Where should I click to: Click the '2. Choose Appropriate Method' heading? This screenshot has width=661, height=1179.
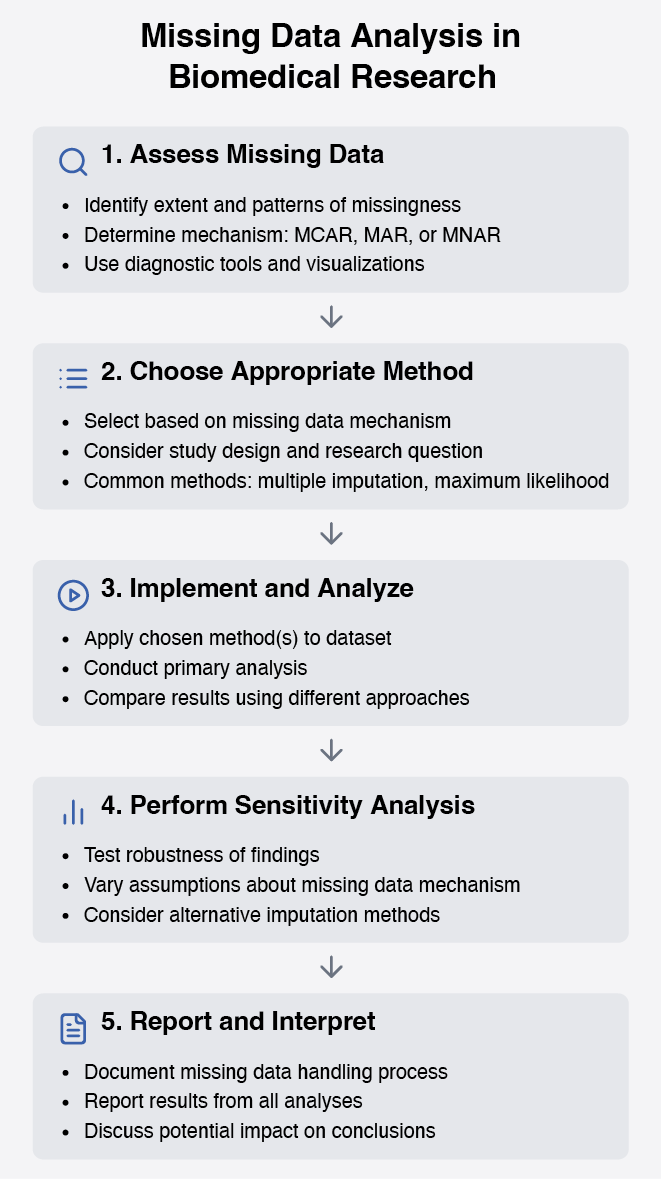pyautogui.click(x=287, y=371)
